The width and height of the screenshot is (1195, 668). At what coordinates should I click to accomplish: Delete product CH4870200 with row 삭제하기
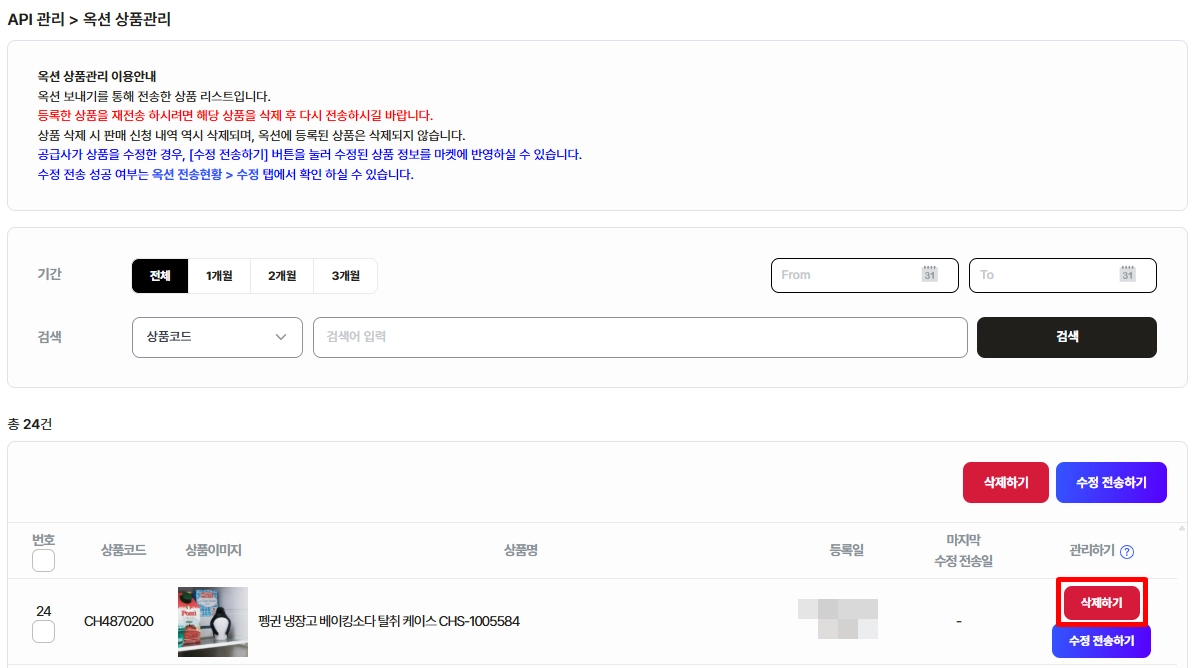click(x=1101, y=602)
